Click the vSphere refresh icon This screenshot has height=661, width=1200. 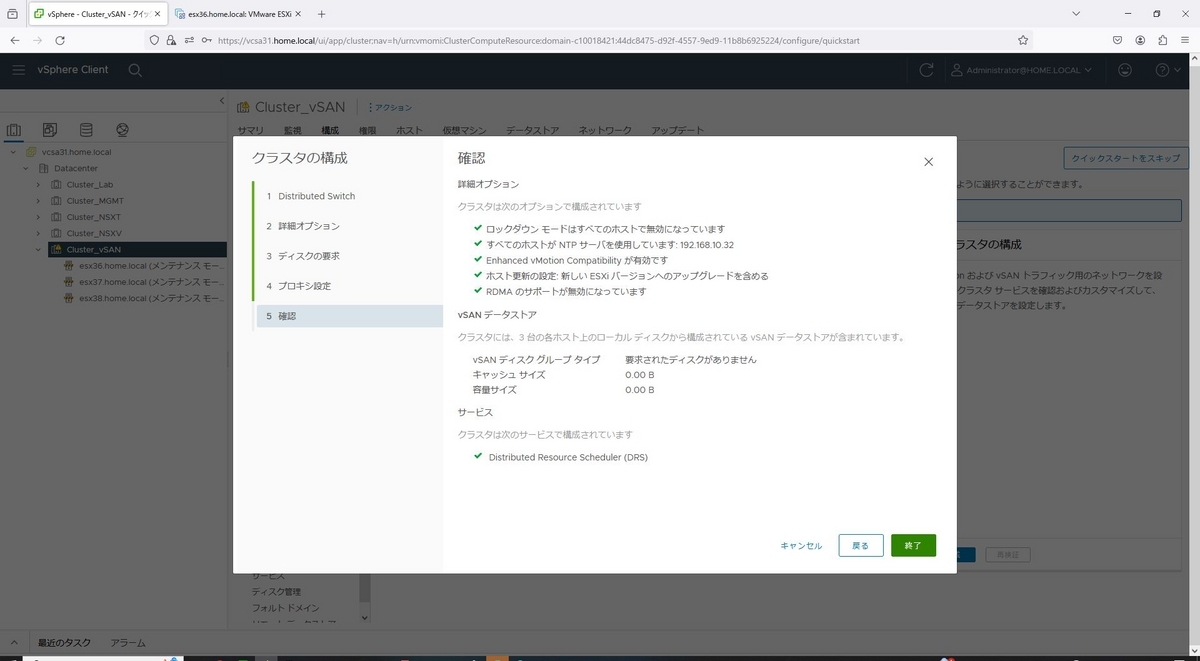926,70
